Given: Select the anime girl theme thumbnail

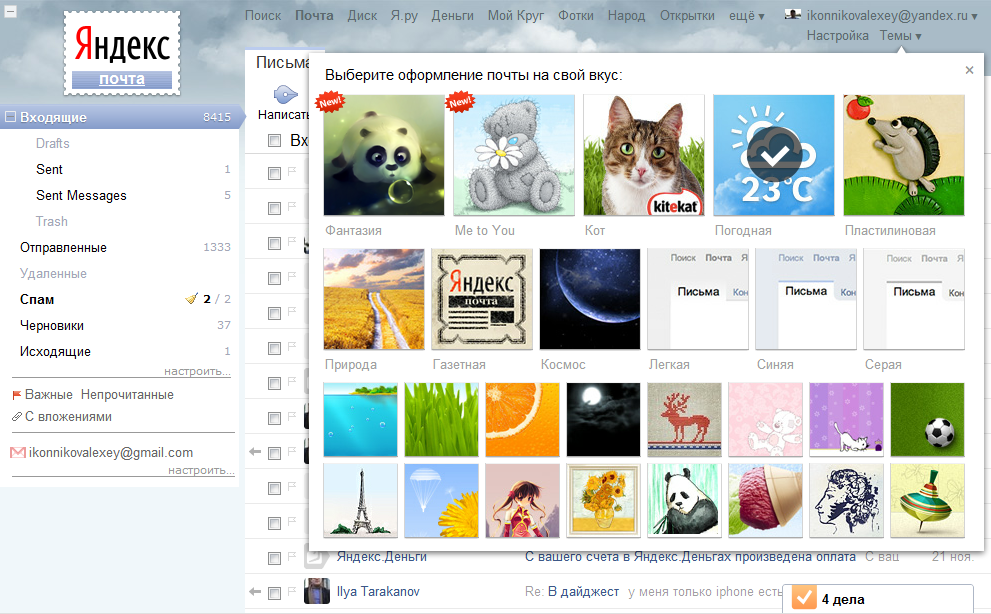Looking at the screenshot, I should tap(523, 500).
